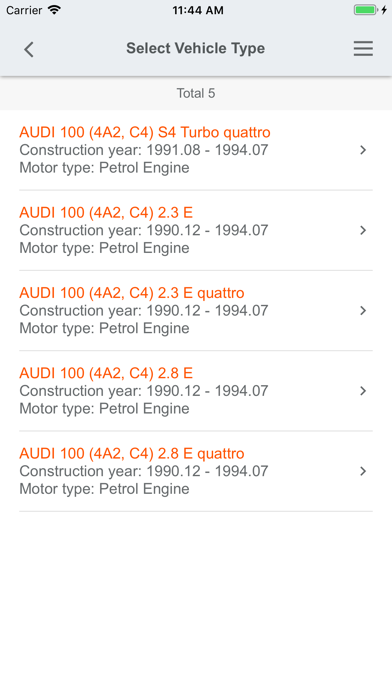Tap the chevron beside the 2.3 E entry
The height and width of the screenshot is (696, 392).
(363, 230)
